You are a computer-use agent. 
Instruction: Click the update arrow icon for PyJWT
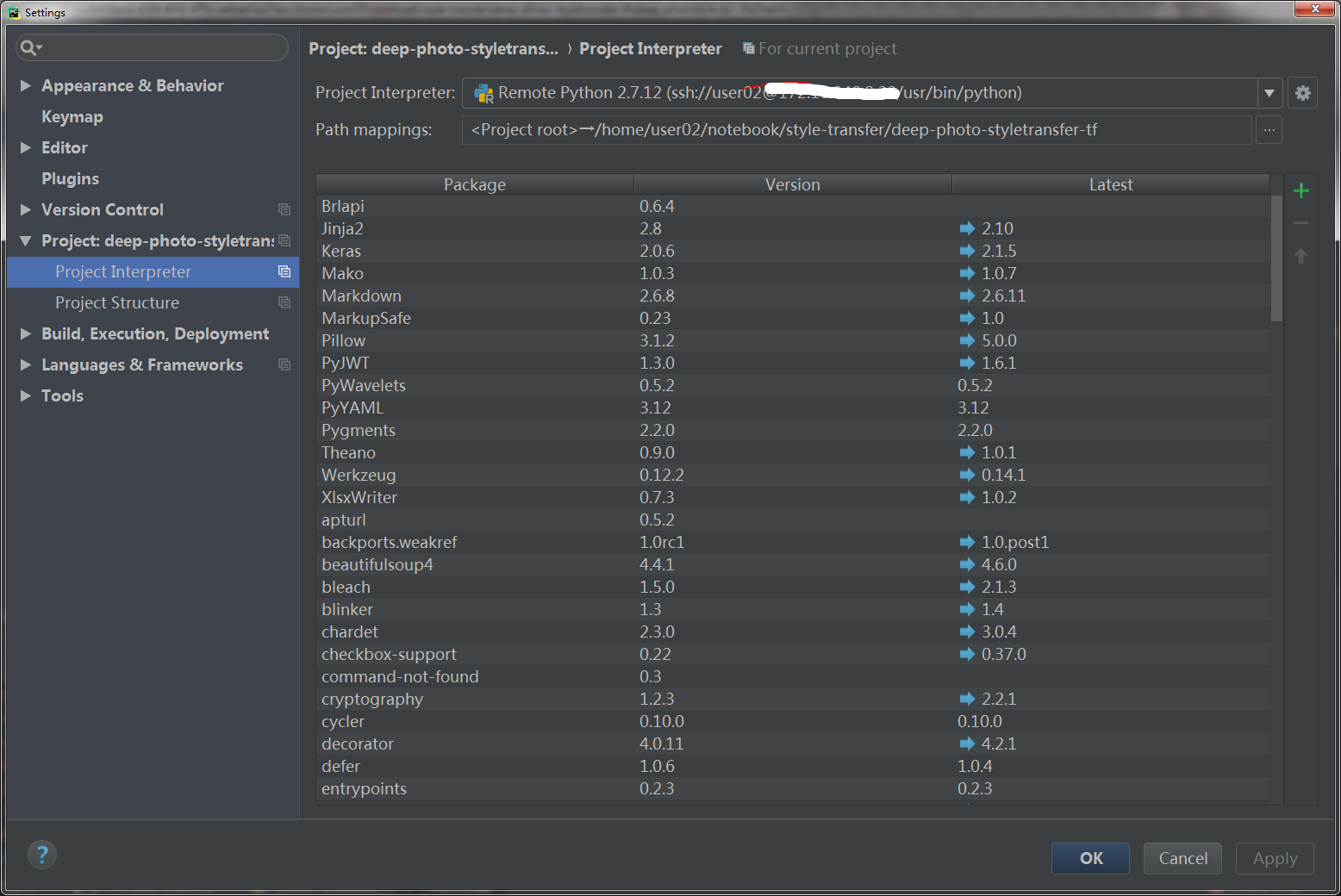tap(967, 363)
